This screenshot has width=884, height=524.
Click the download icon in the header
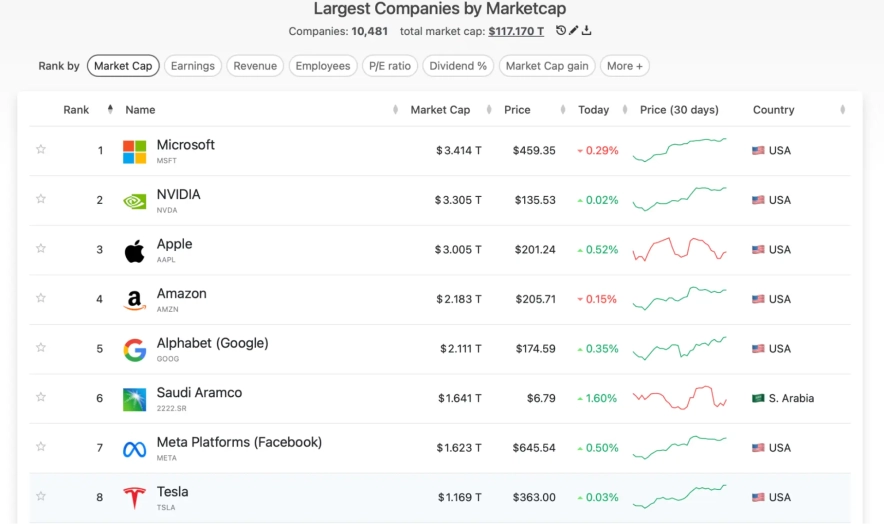[587, 31]
